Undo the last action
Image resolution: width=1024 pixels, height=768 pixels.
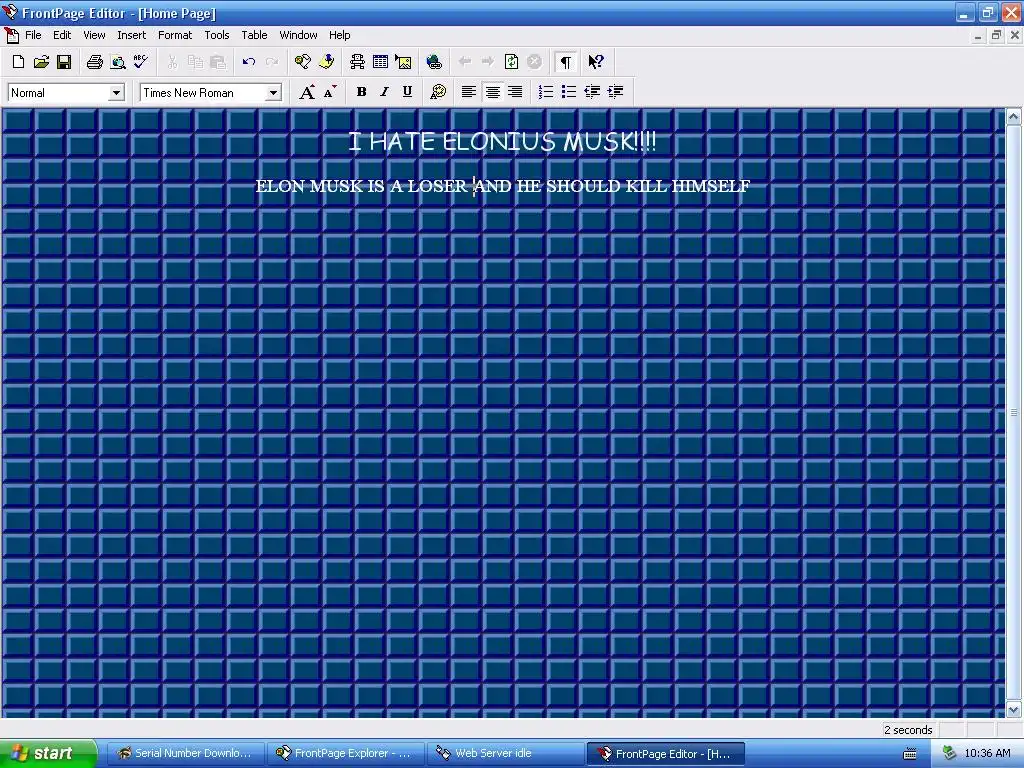coord(249,62)
